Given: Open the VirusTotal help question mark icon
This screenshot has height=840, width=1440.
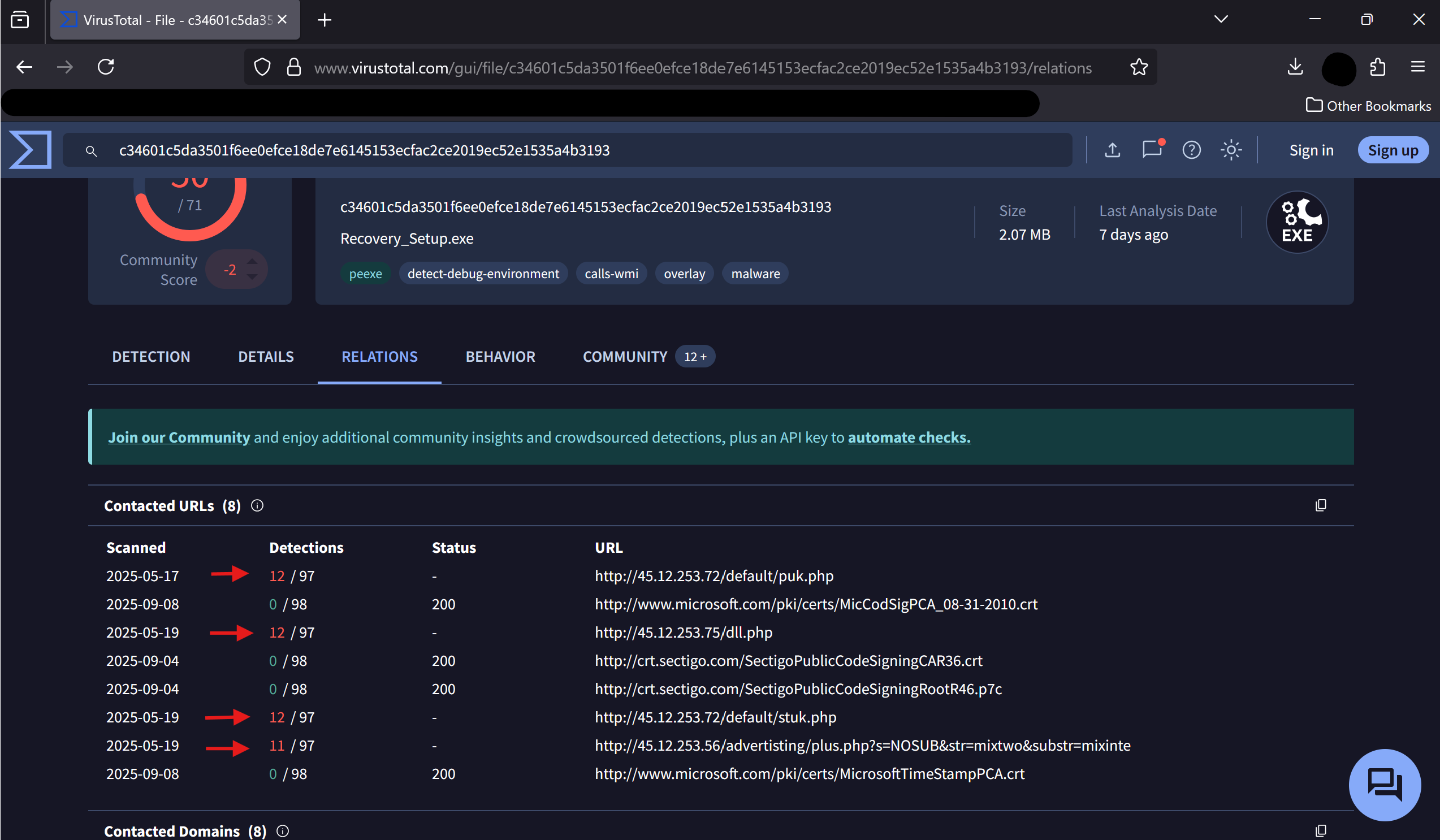Looking at the screenshot, I should (1191, 150).
